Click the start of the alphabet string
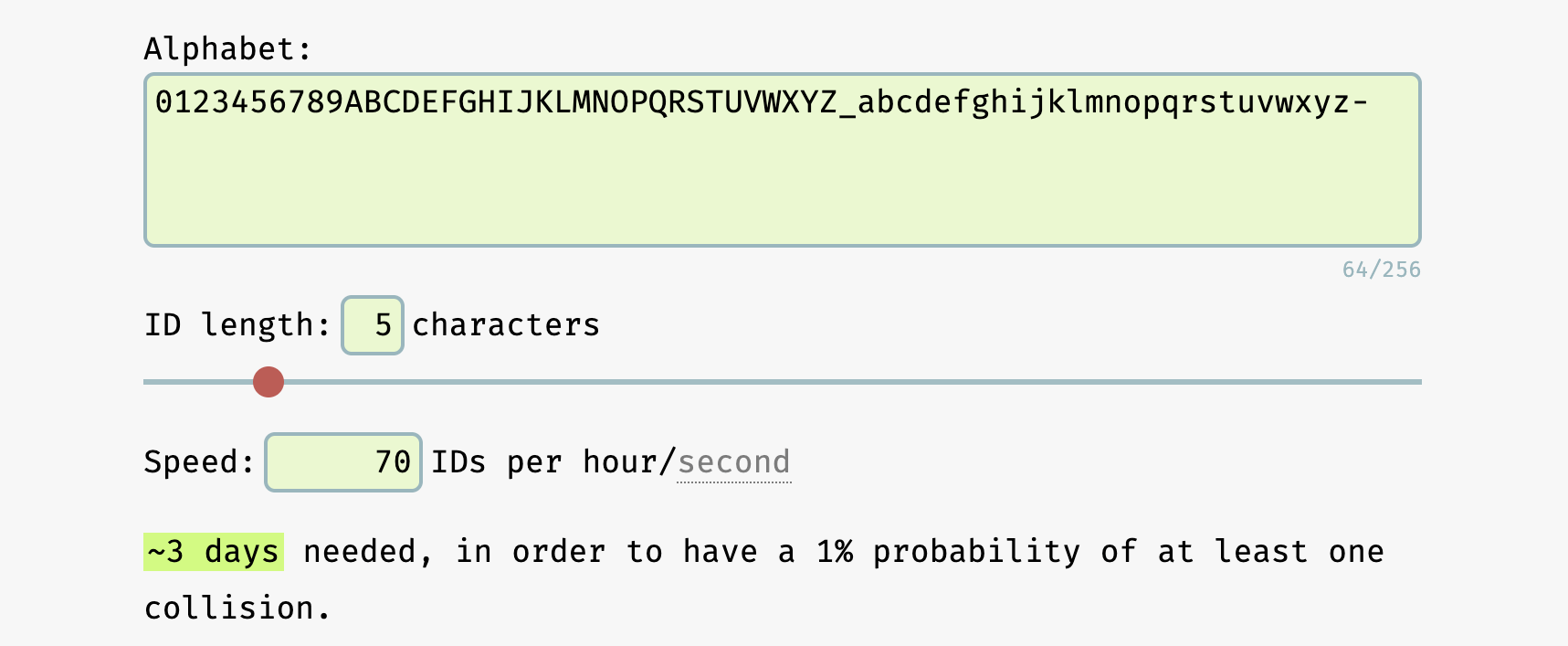Screen dimensions: 1568x646 coord(157,102)
